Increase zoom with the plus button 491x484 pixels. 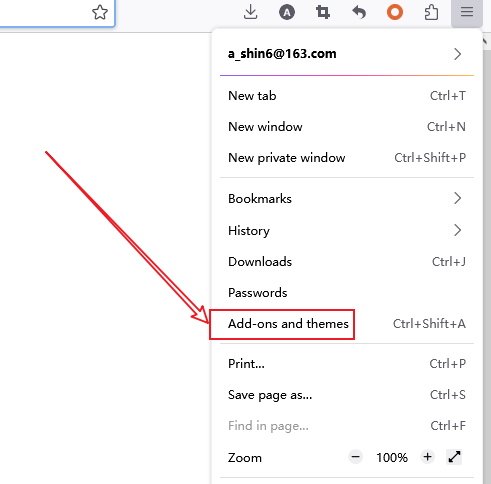[x=428, y=457]
